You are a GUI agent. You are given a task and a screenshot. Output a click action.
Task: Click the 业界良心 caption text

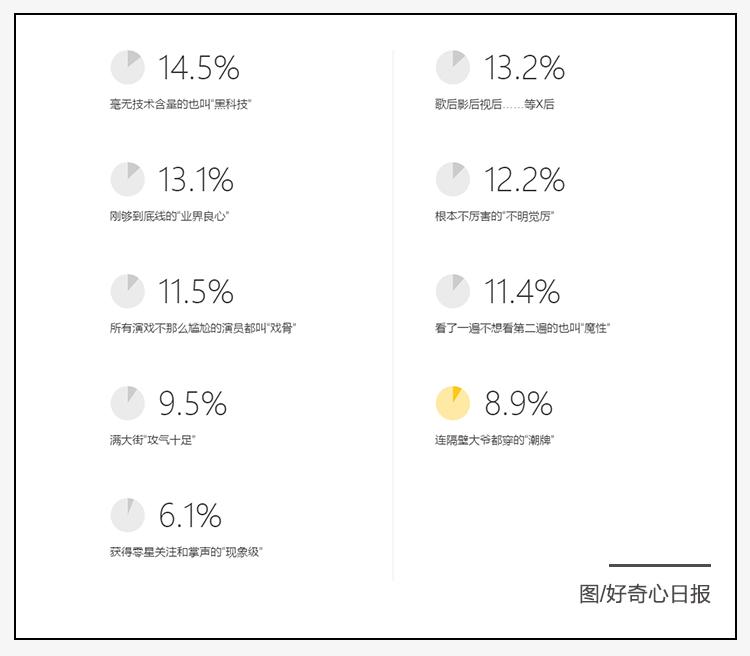pyautogui.click(x=169, y=216)
